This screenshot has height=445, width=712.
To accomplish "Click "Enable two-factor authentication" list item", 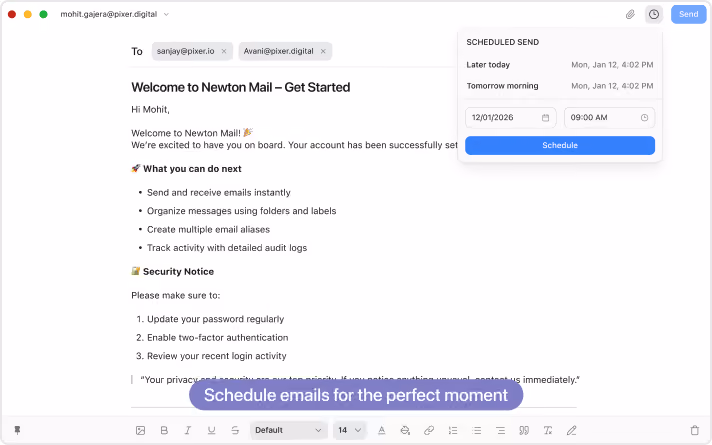I will (218, 338).
